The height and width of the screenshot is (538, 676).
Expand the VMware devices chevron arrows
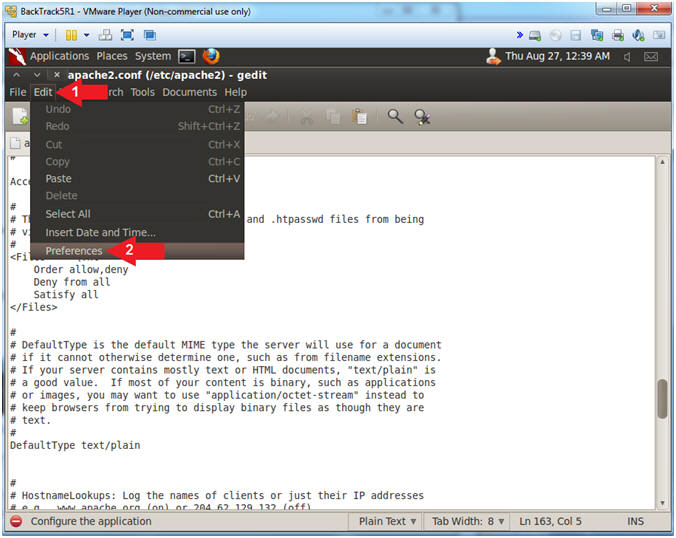click(x=520, y=35)
